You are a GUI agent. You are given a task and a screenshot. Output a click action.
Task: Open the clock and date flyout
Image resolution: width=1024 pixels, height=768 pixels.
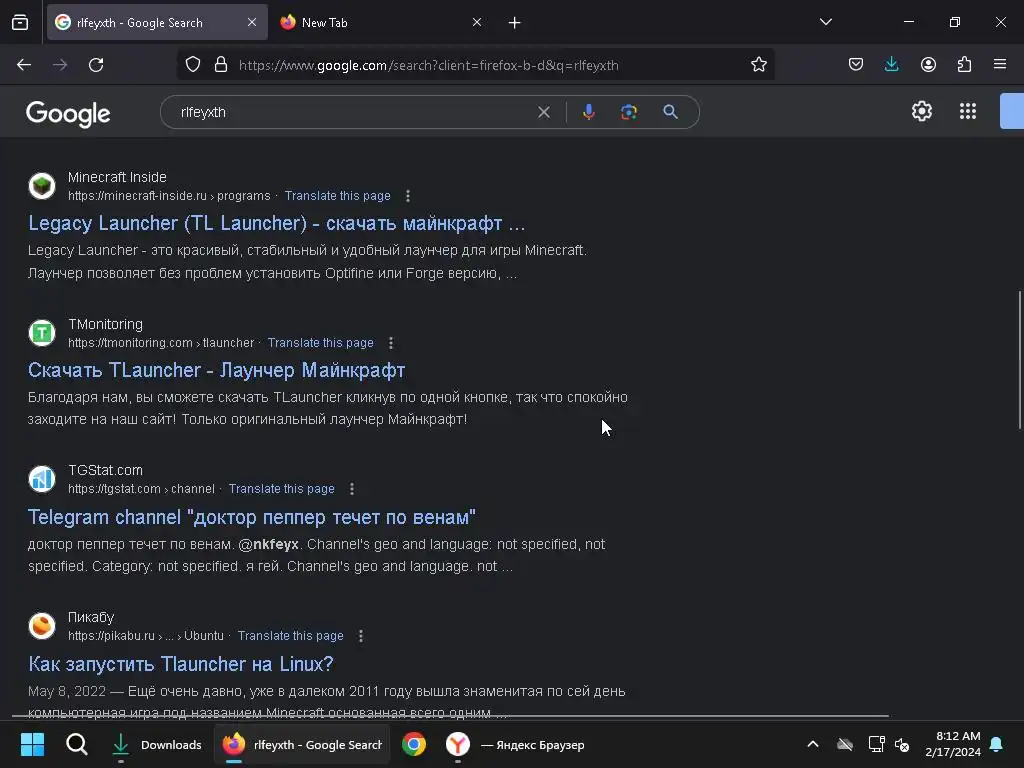[x=953, y=744]
